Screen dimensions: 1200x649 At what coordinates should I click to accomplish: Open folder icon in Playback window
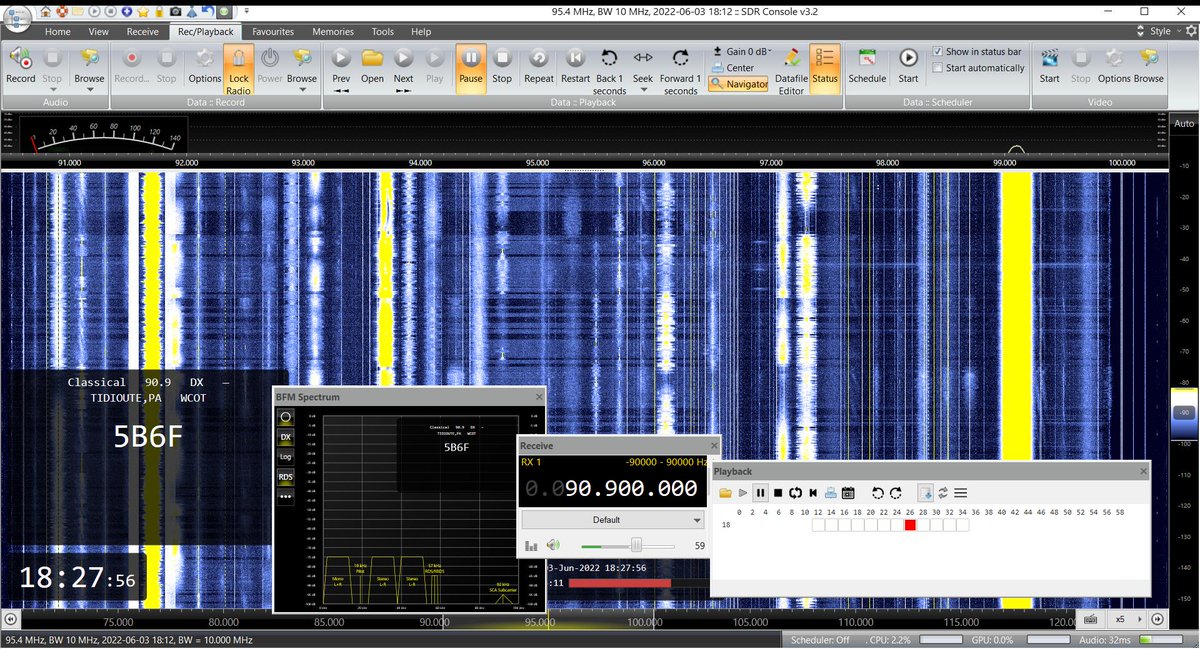(x=725, y=493)
